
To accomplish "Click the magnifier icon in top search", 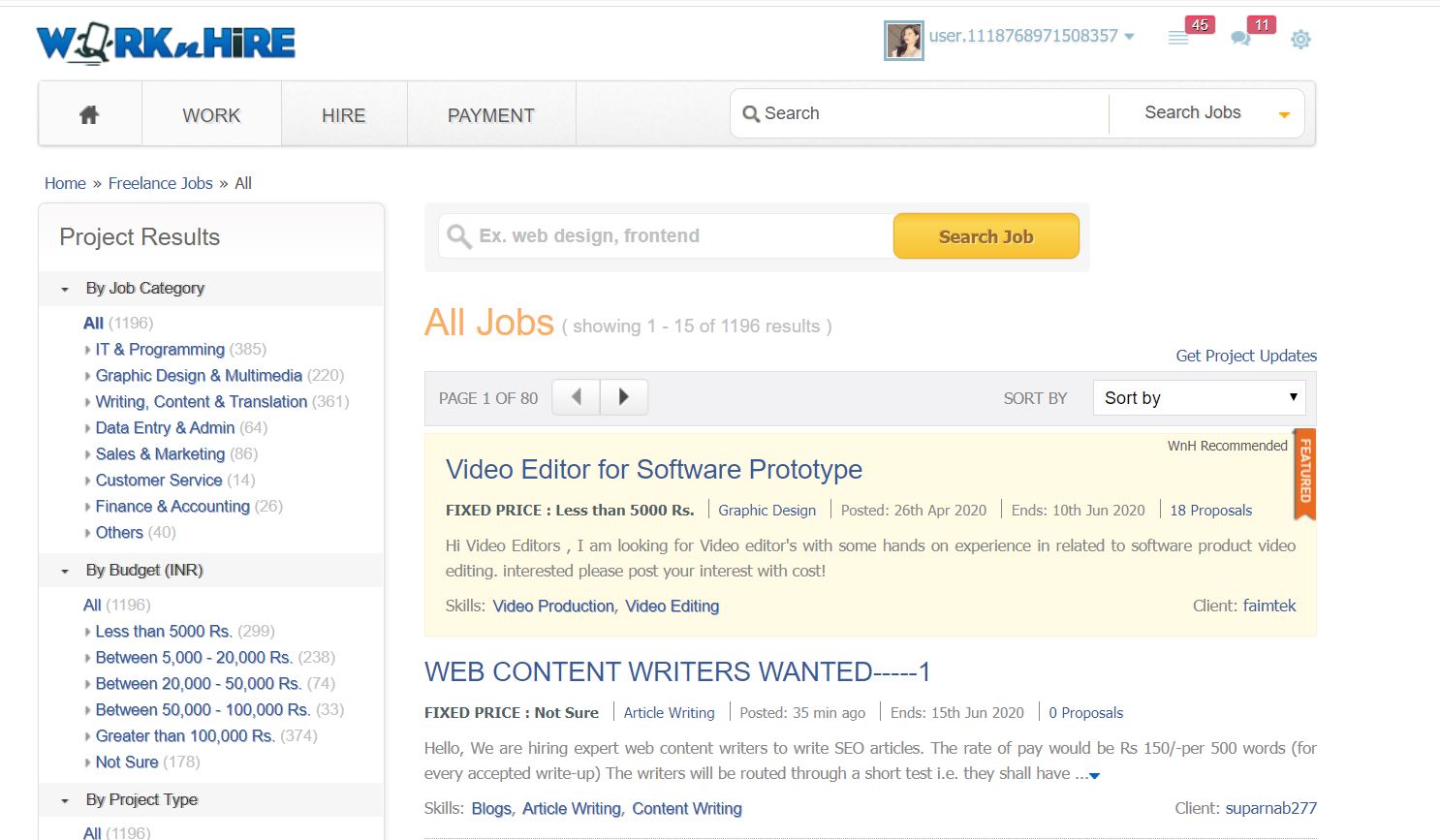I will coord(751,113).
